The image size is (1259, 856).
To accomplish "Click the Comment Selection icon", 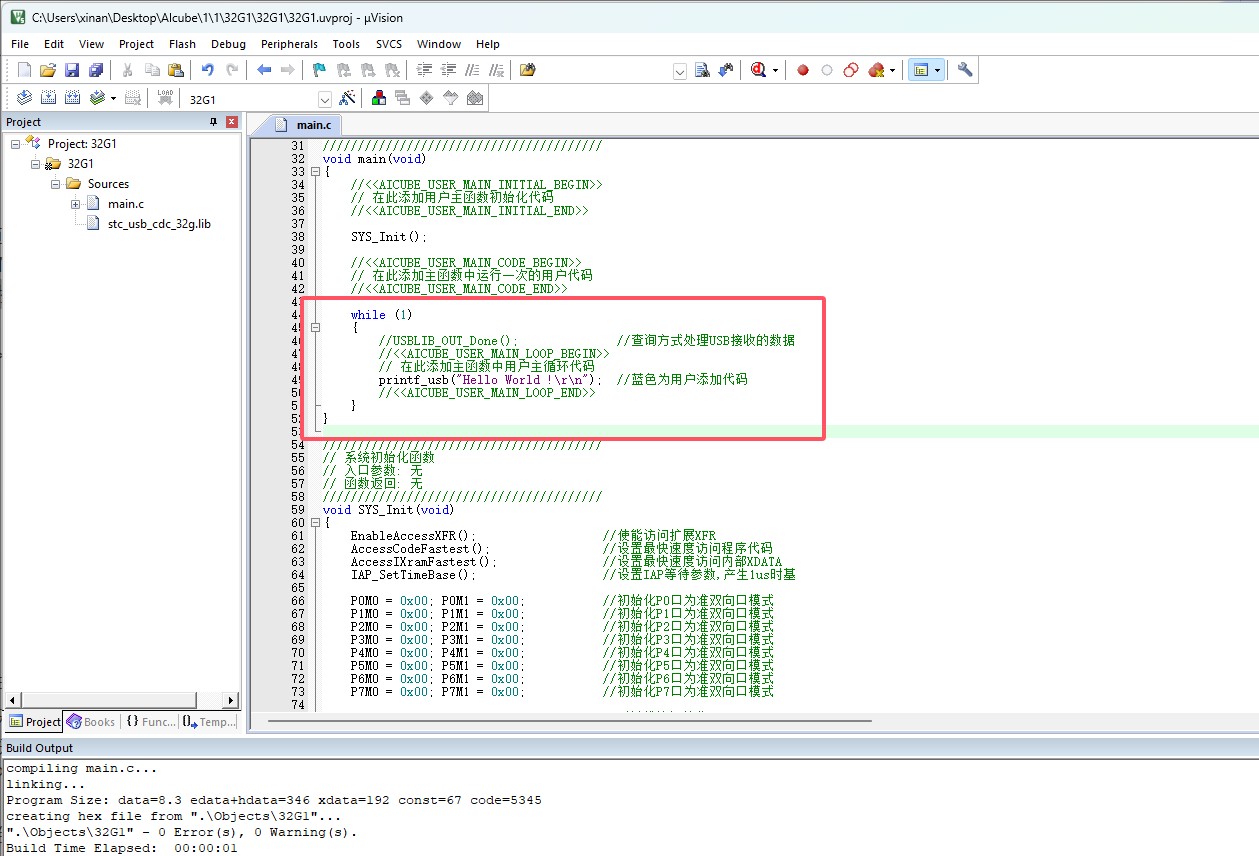I will (x=472, y=70).
